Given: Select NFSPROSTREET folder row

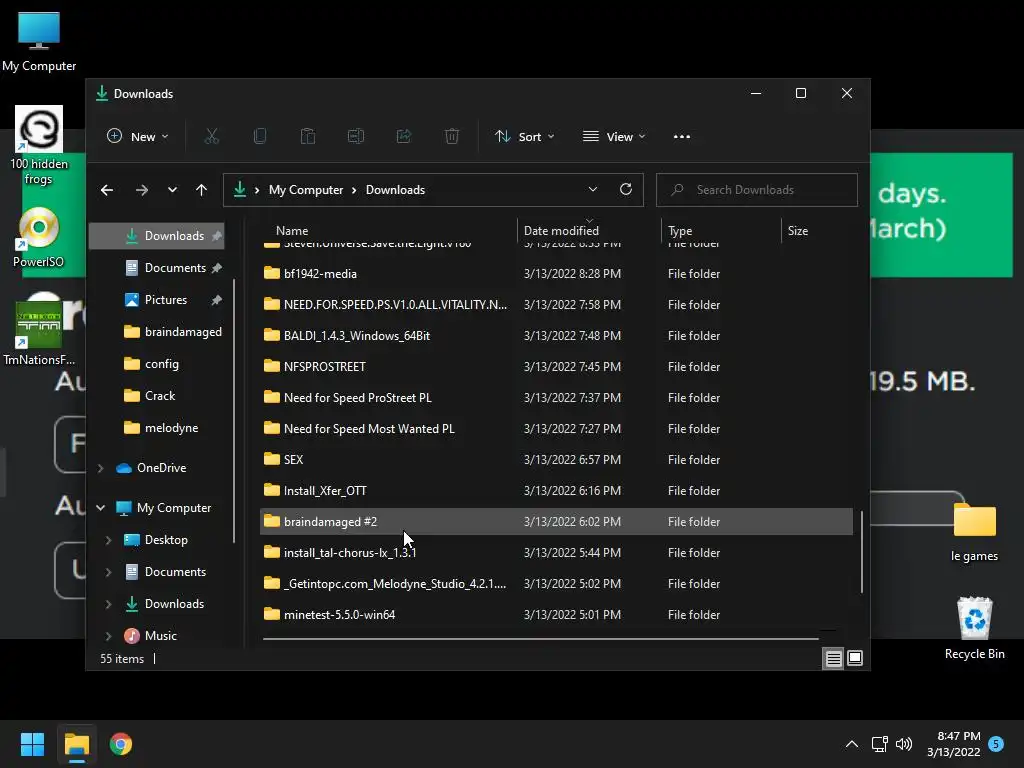Looking at the screenshot, I should (x=556, y=366).
